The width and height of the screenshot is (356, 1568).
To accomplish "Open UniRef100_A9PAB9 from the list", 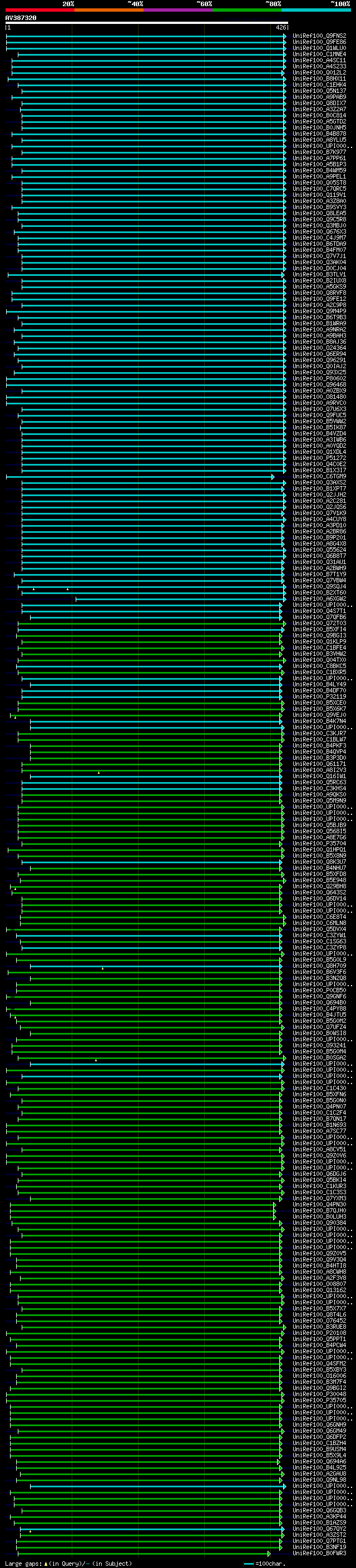I will 319,97.
